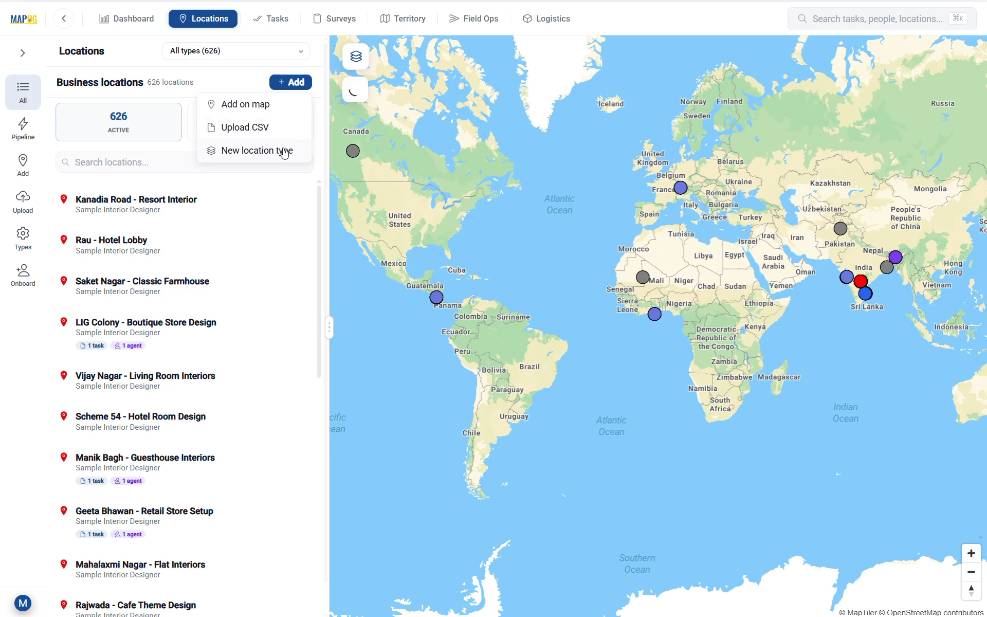Open the All types (626) dropdown
987x617 pixels.
(x=236, y=51)
